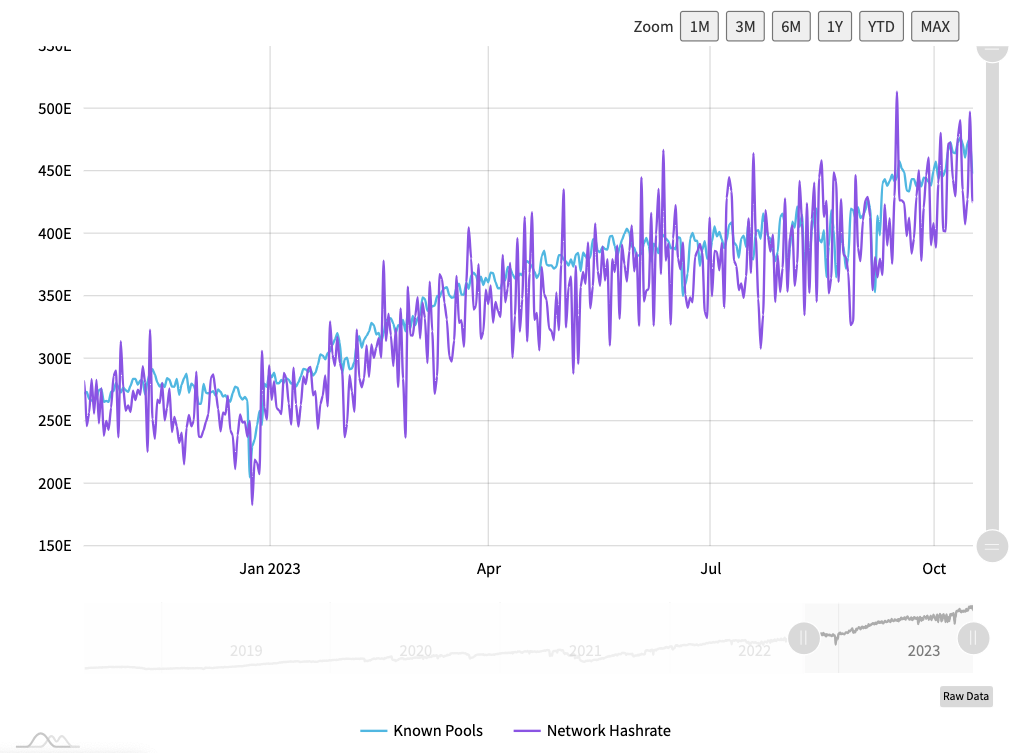
Task: Select the 6M zoom range
Action: [x=791, y=26]
